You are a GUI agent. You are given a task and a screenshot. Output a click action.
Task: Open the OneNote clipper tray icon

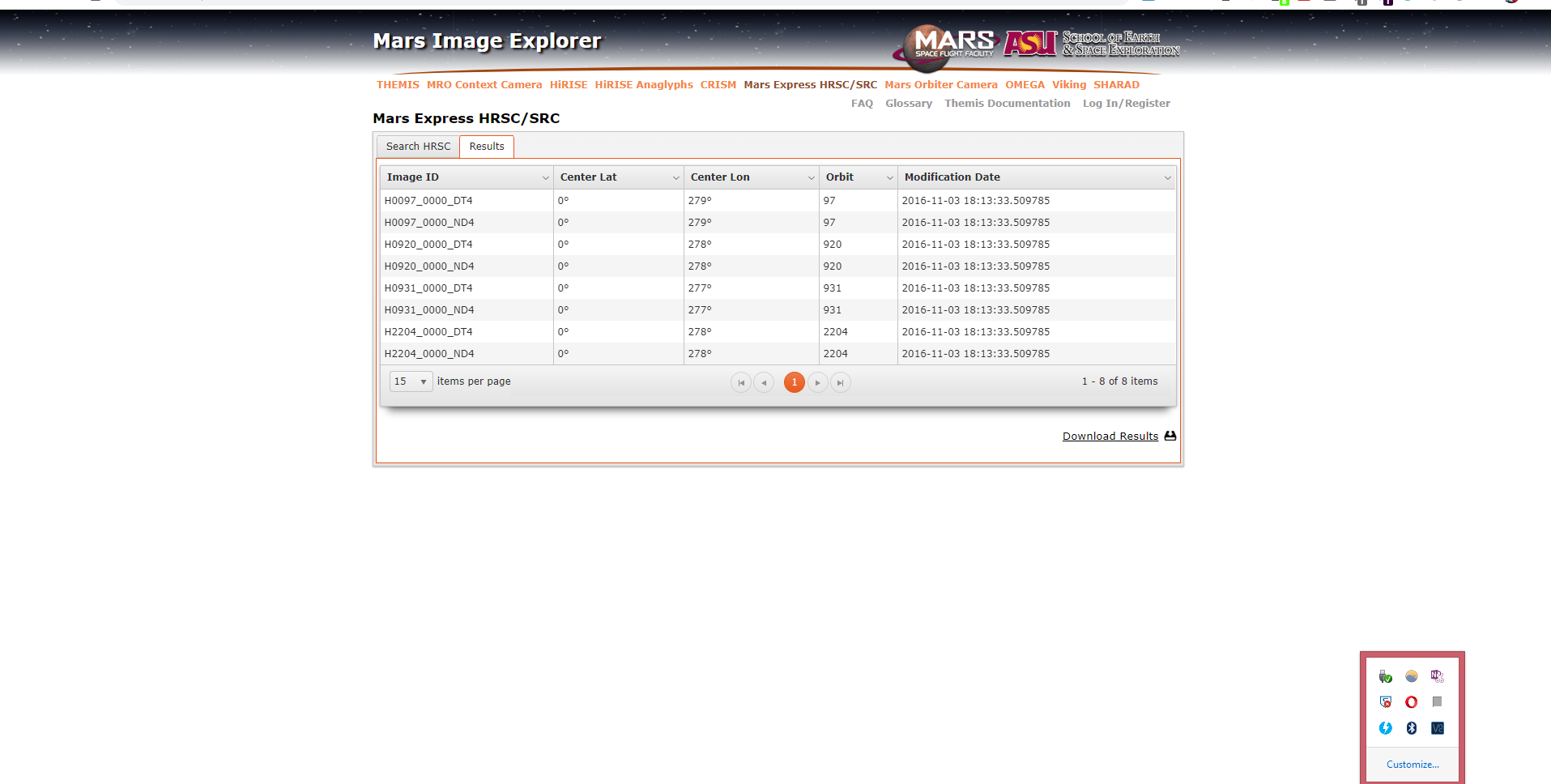point(1438,676)
